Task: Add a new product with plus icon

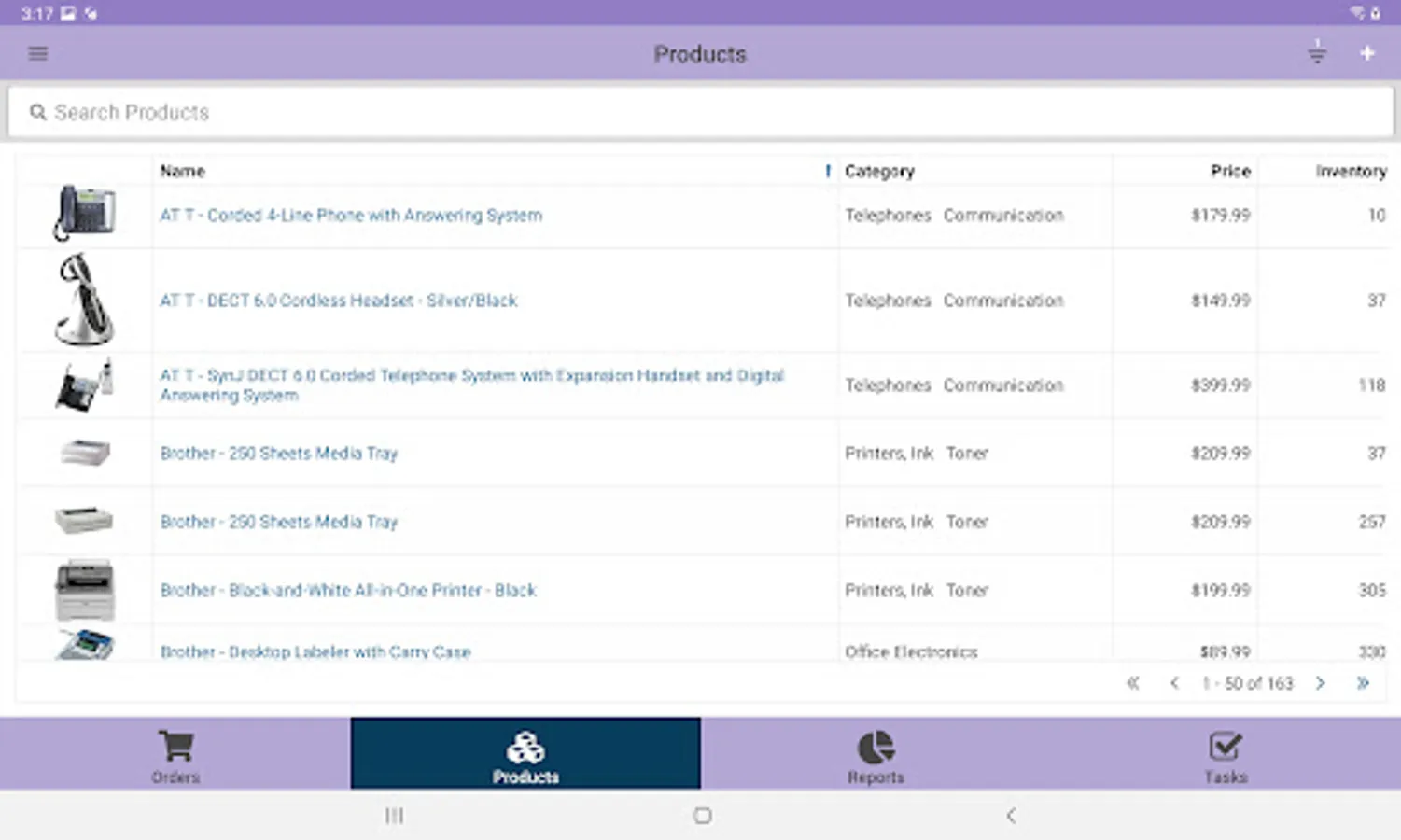Action: [1367, 53]
